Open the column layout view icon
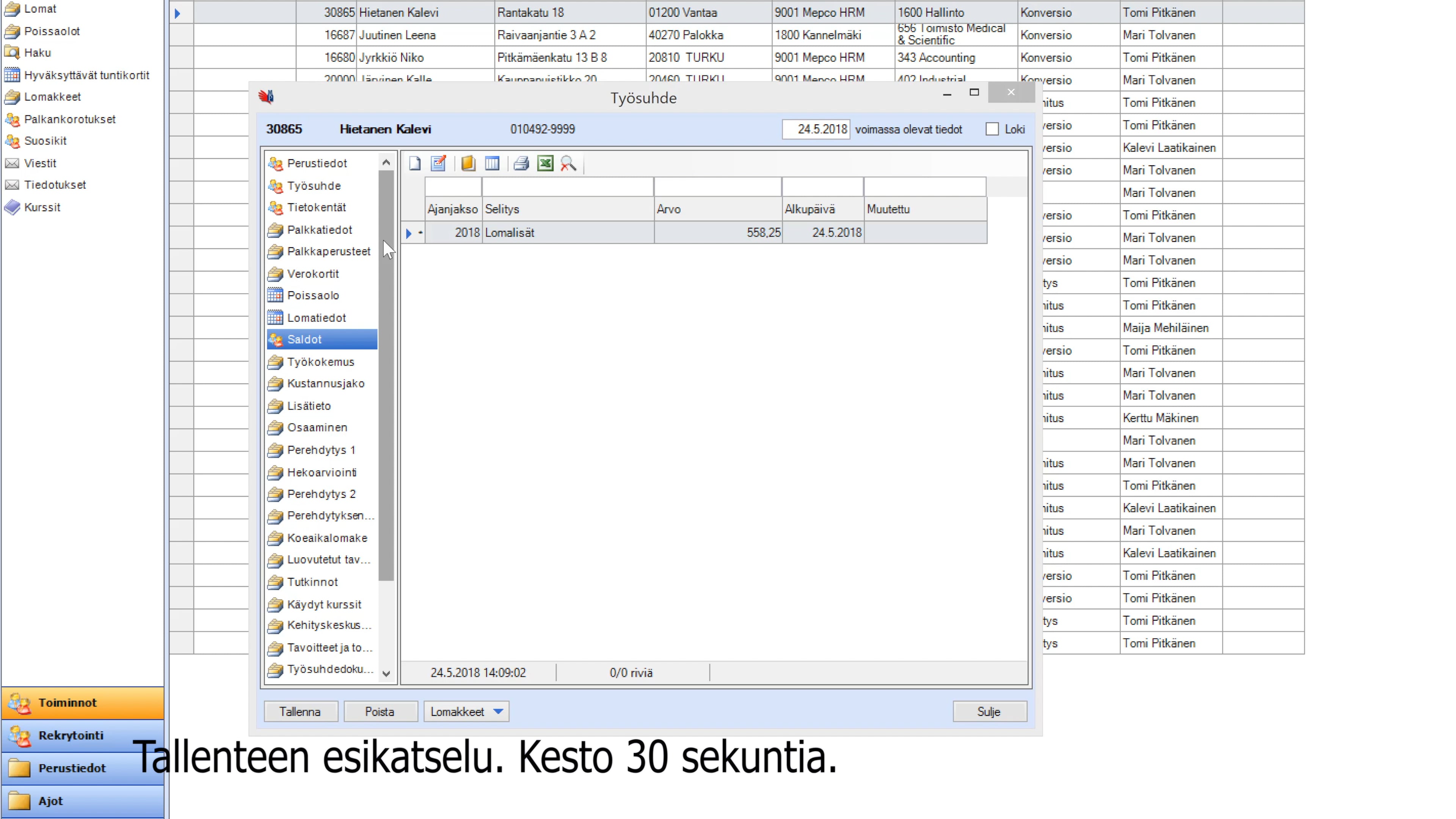The image size is (1456, 819). tap(492, 164)
